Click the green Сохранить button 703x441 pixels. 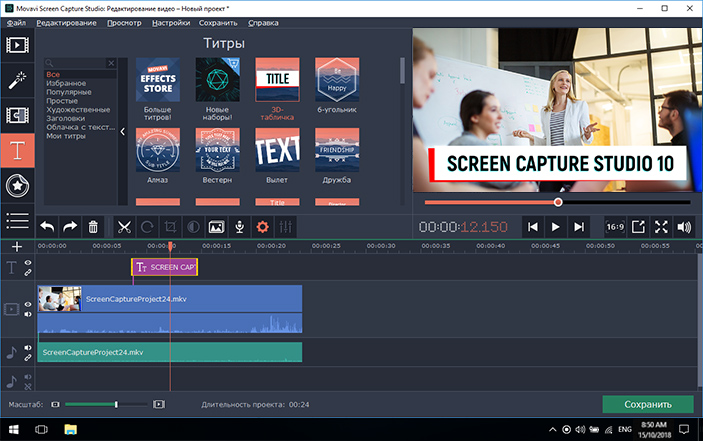pyautogui.click(x=647, y=405)
